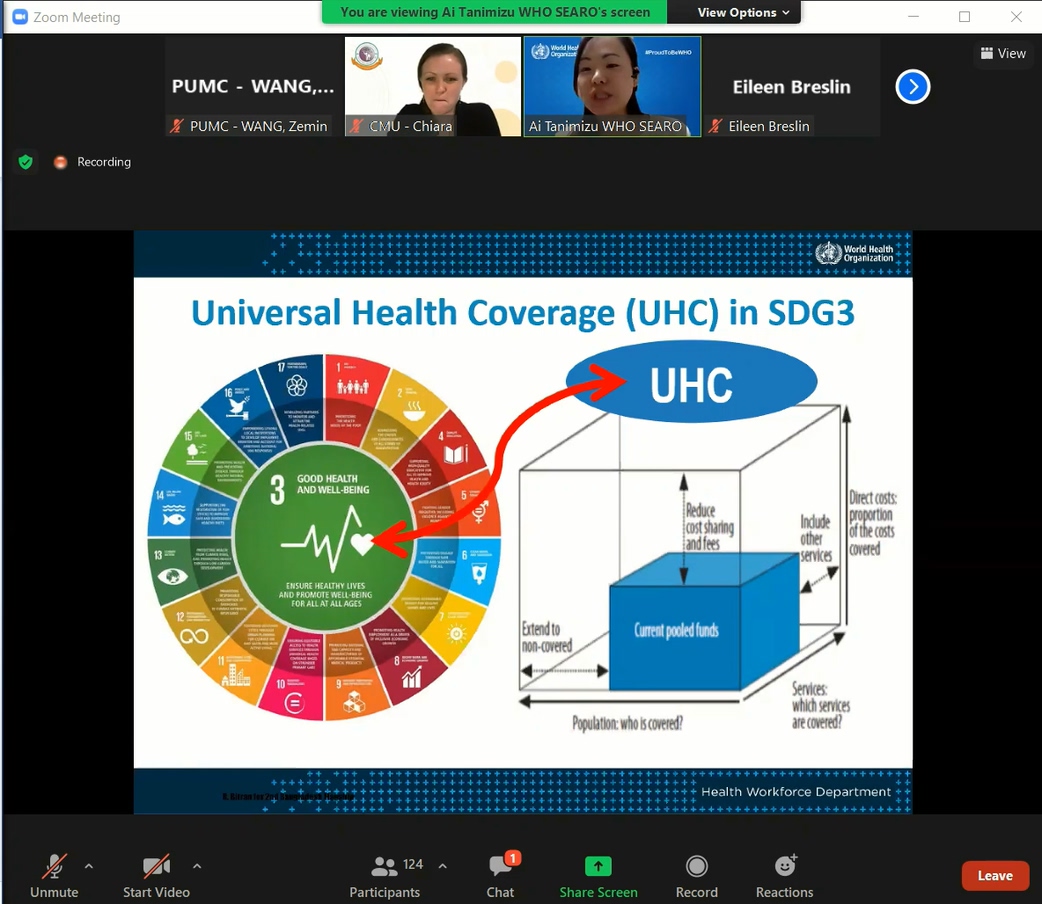Click the screen sharing notification banner
Image resolution: width=1042 pixels, height=904 pixels.
click(495, 12)
